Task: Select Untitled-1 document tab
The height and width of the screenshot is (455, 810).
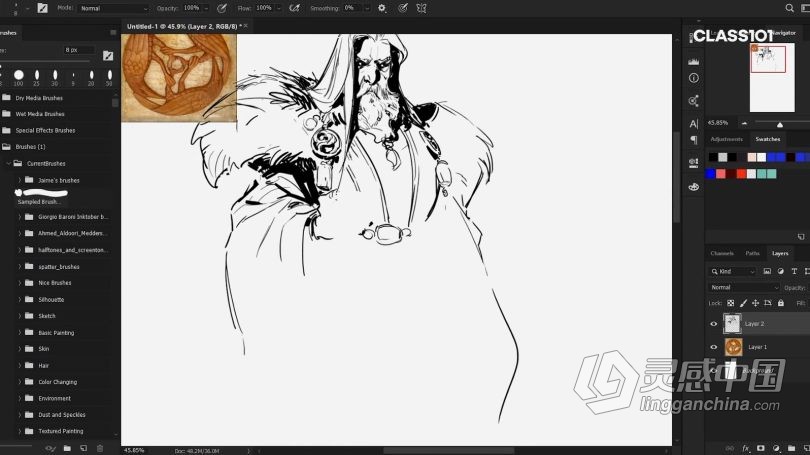Action: pos(183,26)
